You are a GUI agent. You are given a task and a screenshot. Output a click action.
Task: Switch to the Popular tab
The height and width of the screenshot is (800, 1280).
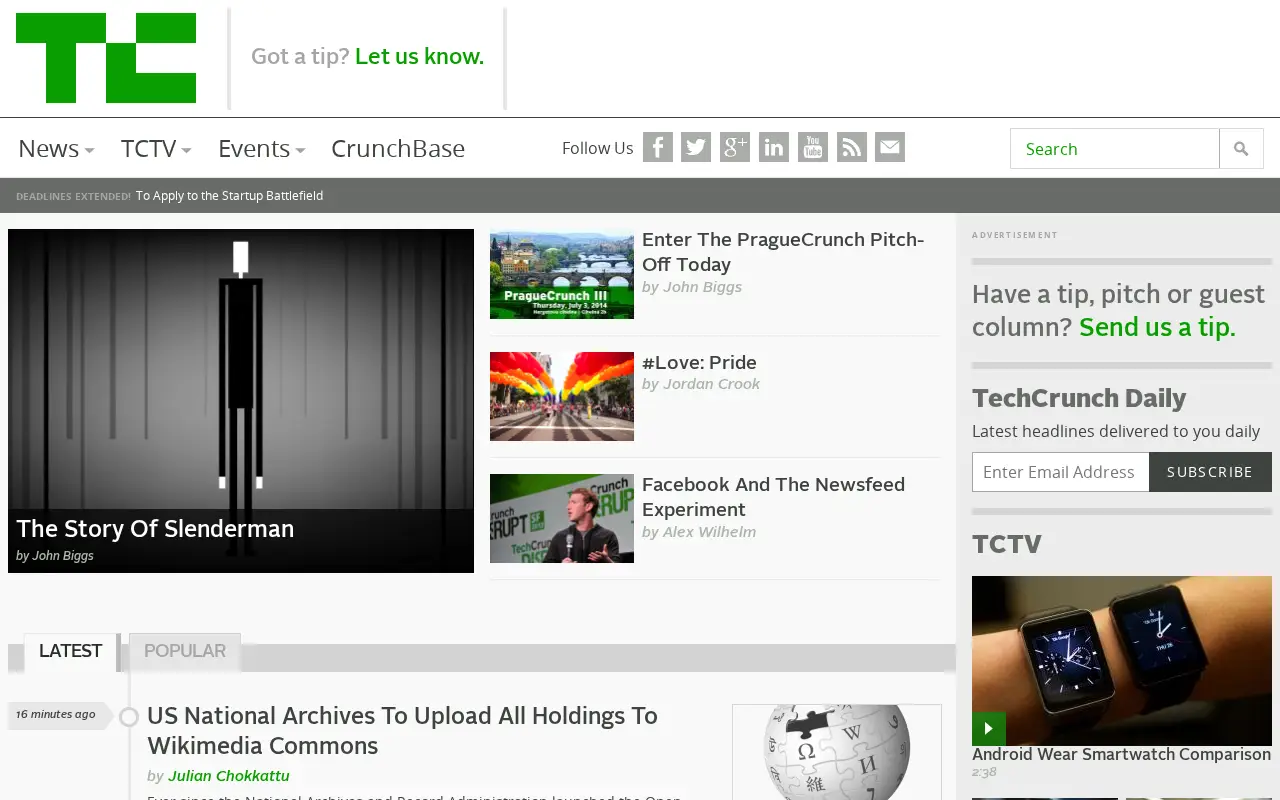pyautogui.click(x=185, y=651)
